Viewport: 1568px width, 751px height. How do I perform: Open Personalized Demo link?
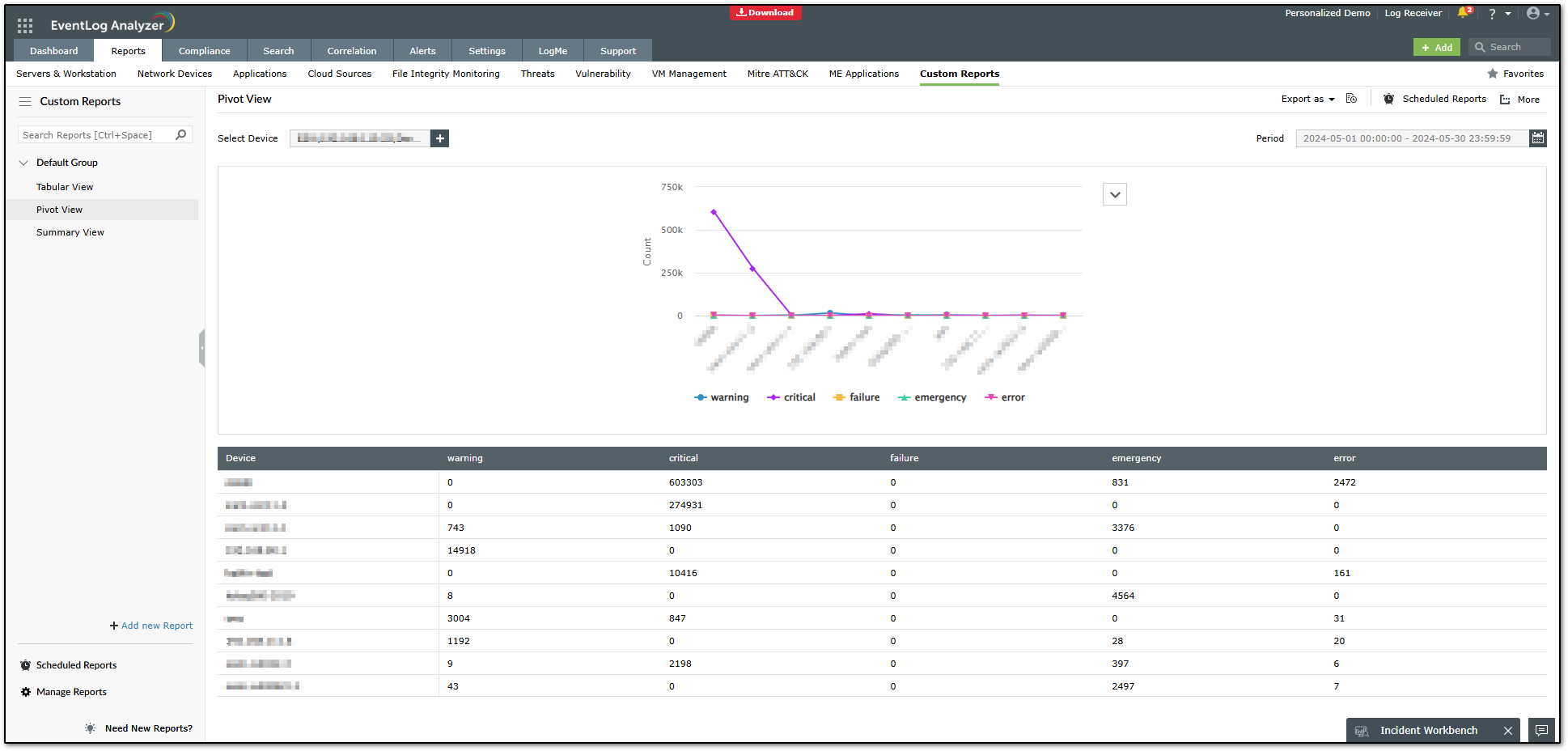[1328, 13]
